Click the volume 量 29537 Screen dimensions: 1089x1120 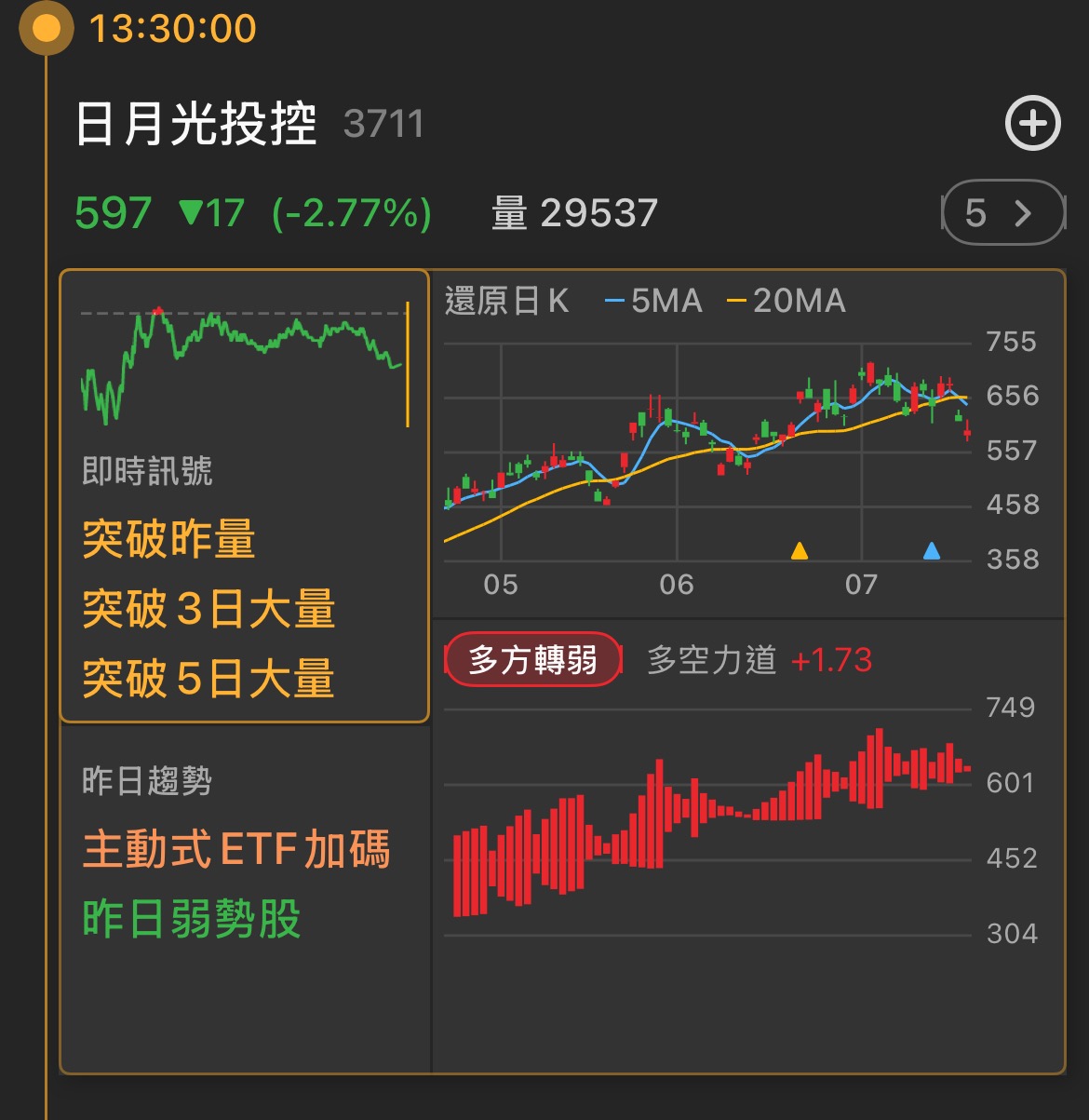(574, 213)
